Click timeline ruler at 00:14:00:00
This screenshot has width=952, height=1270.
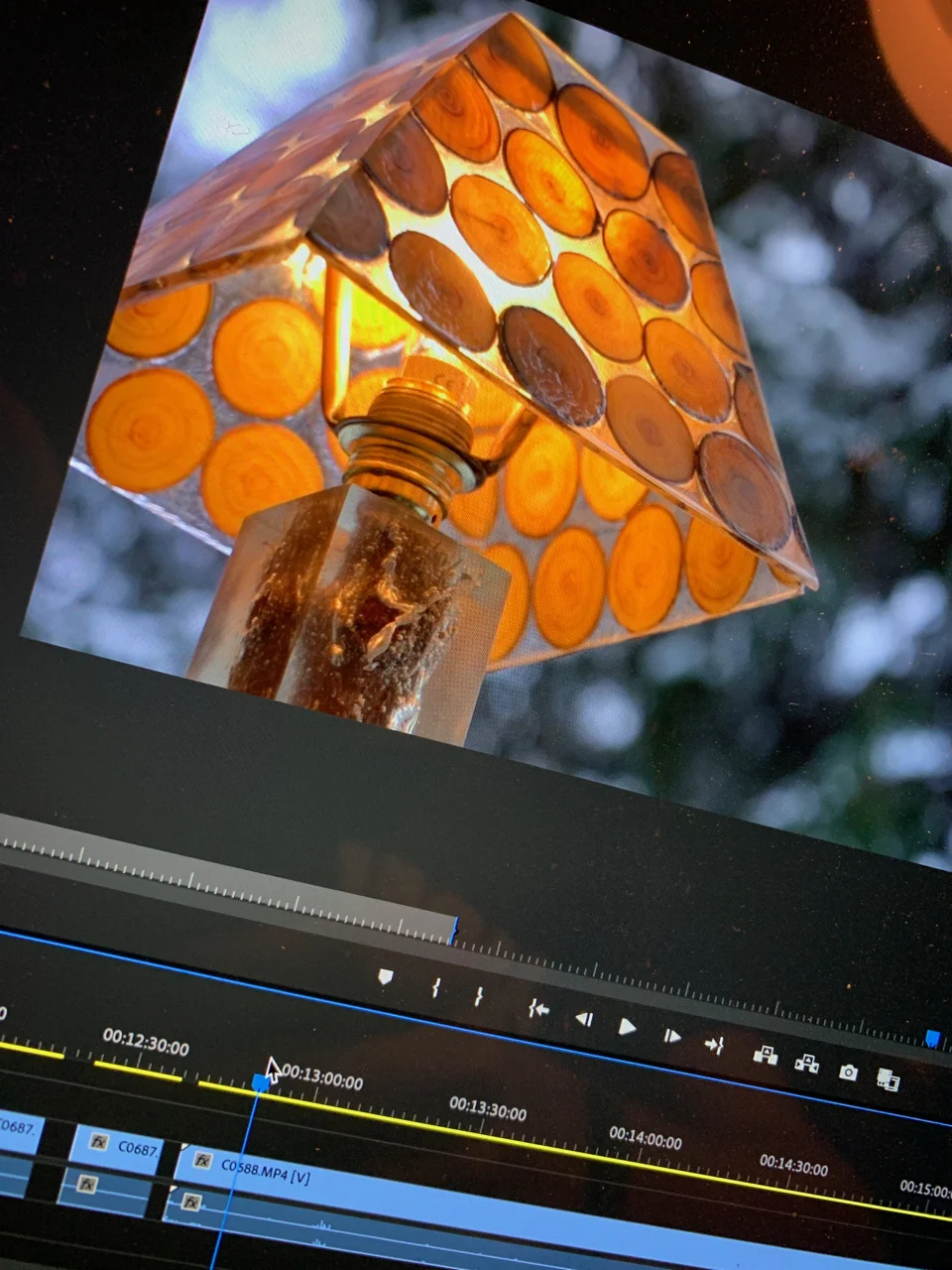[645, 1139]
